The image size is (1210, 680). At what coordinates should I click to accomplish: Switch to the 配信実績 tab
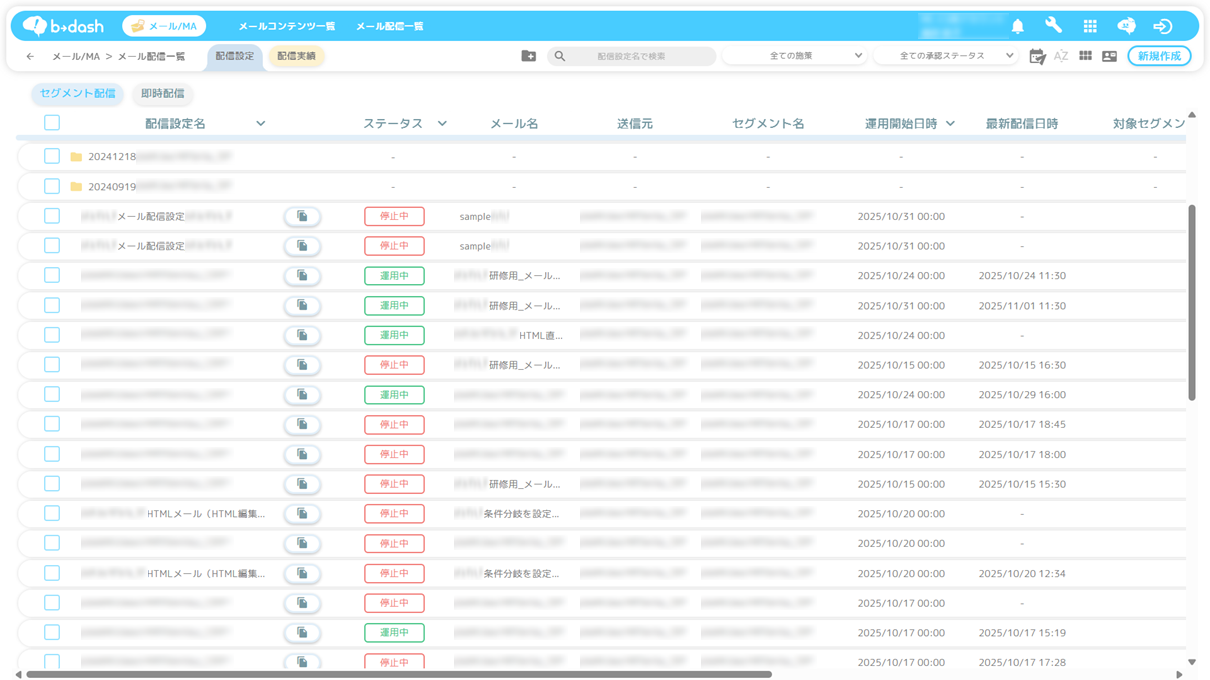pos(296,56)
